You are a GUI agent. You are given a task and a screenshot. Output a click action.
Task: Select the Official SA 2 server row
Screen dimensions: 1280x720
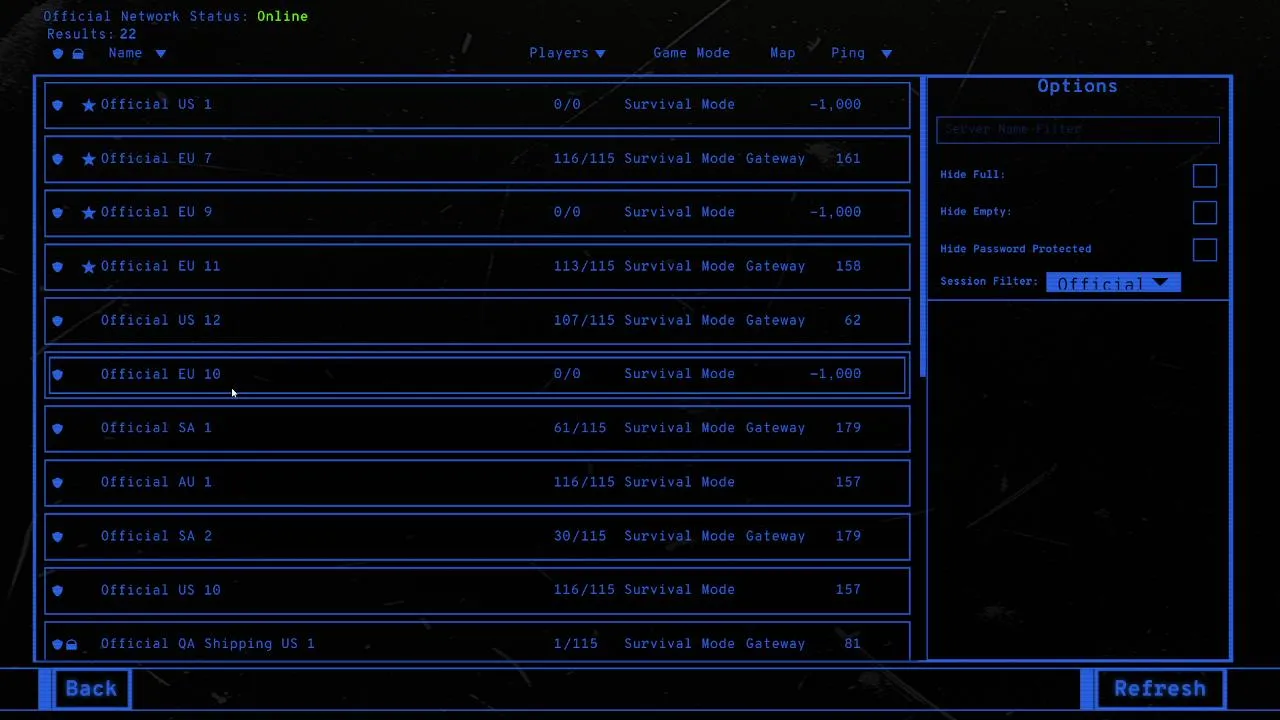coord(477,537)
